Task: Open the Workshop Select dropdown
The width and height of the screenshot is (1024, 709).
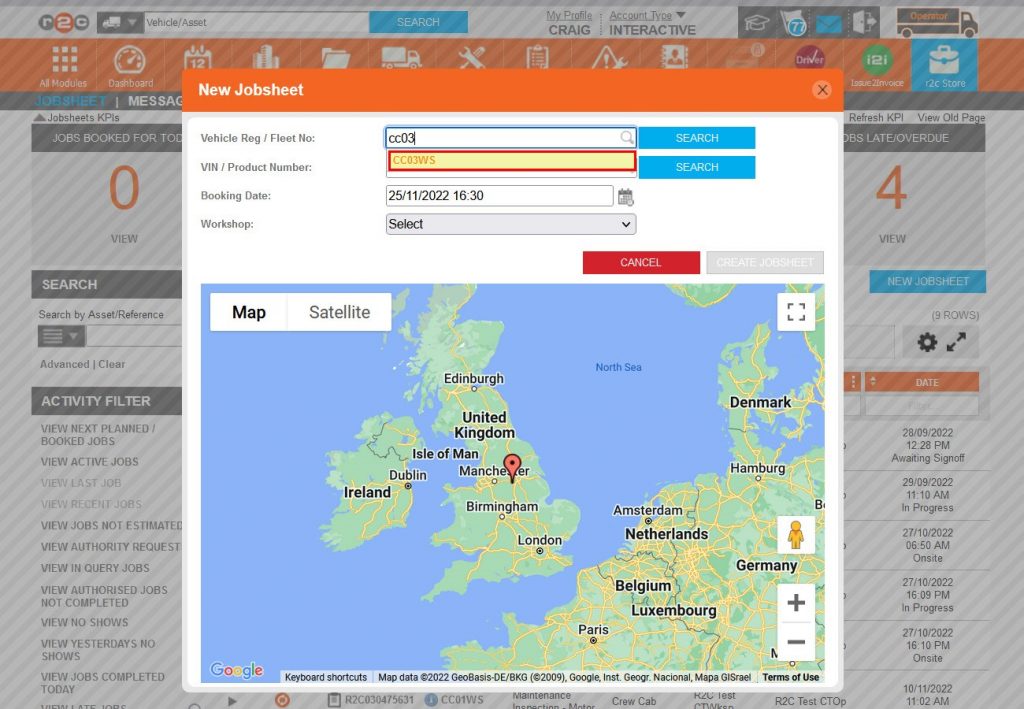Action: [x=510, y=224]
